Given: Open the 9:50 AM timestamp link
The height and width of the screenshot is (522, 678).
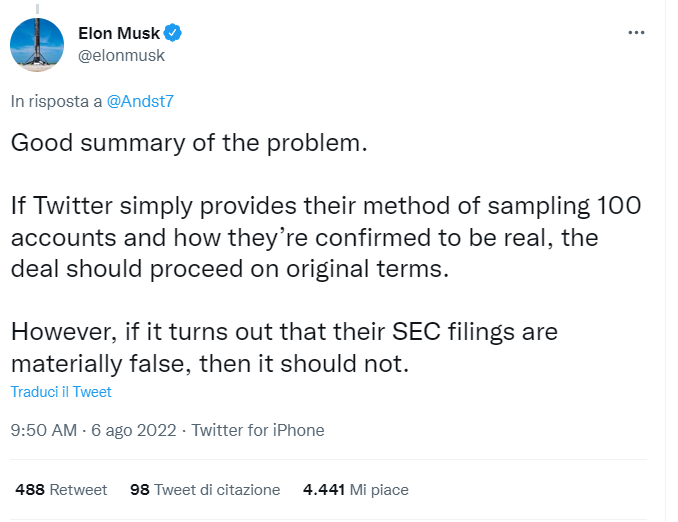Looking at the screenshot, I should (43, 431).
